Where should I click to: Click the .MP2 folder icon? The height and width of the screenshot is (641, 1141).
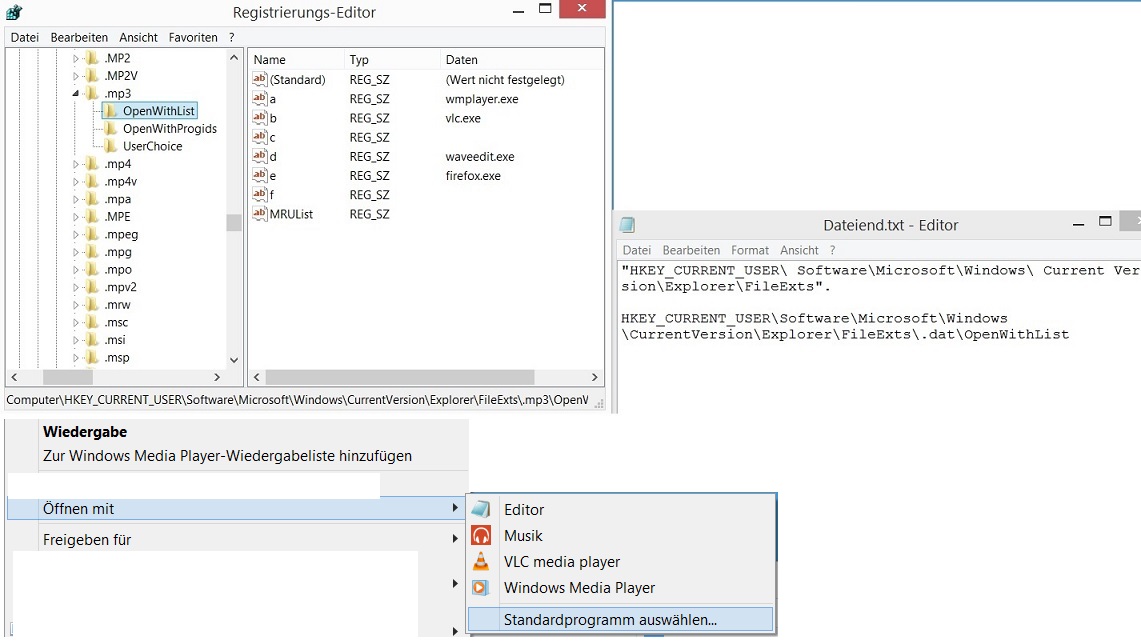click(92, 57)
